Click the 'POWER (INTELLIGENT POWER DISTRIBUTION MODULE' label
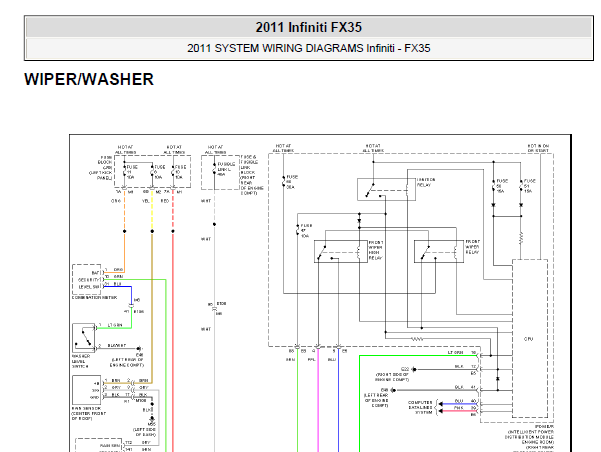This screenshot has height=452, width=601. pyautogui.click(x=529, y=432)
